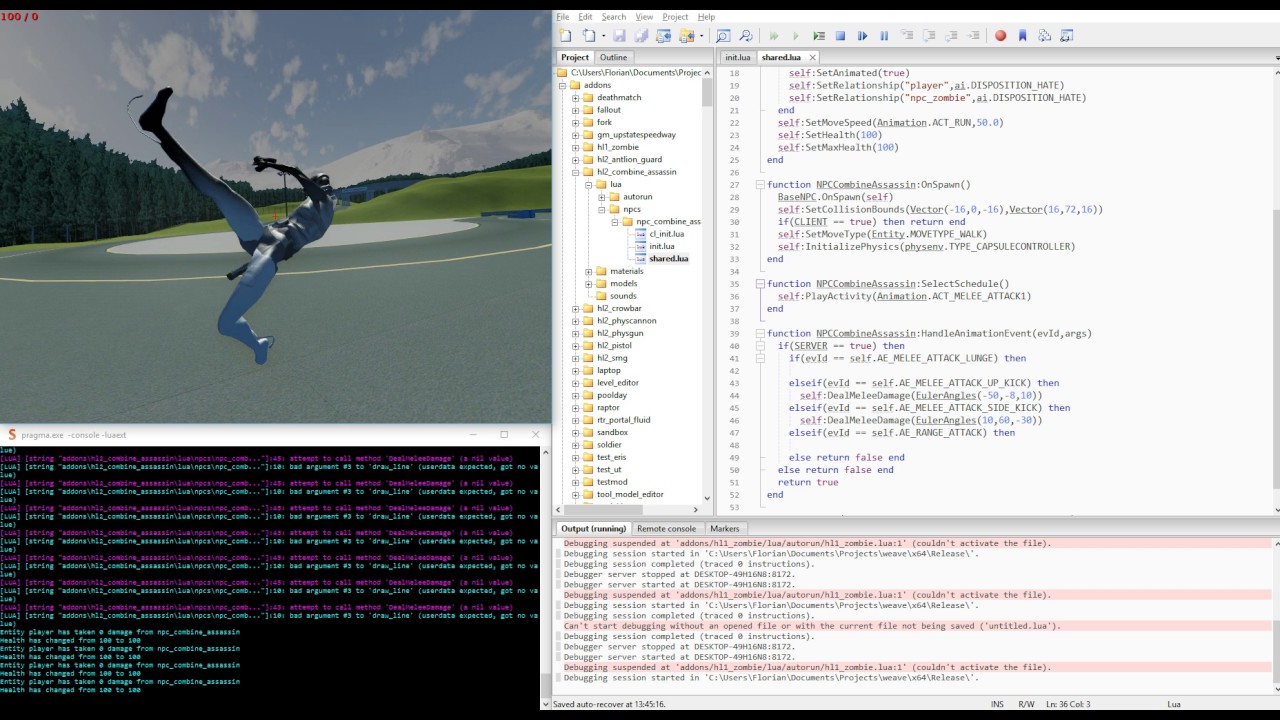Open the Markers tab
Viewport: 1280px width, 720px height.
724,528
